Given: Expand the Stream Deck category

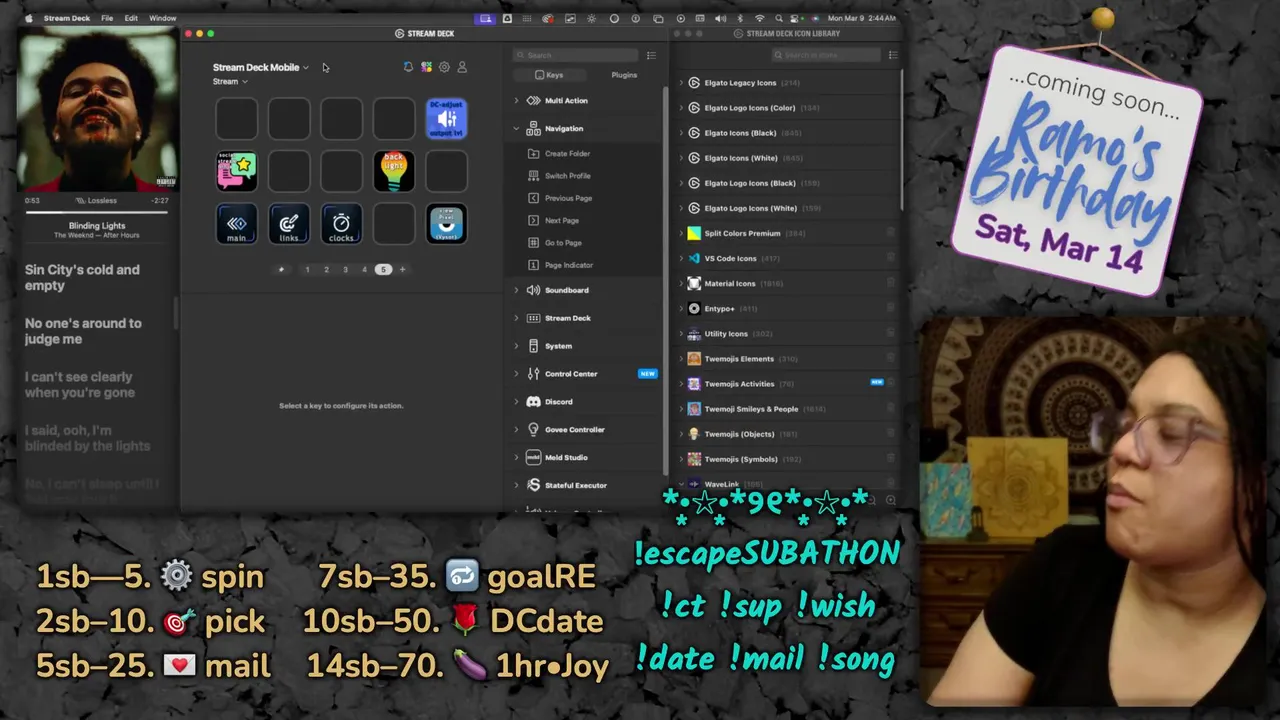Looking at the screenshot, I should 517,318.
